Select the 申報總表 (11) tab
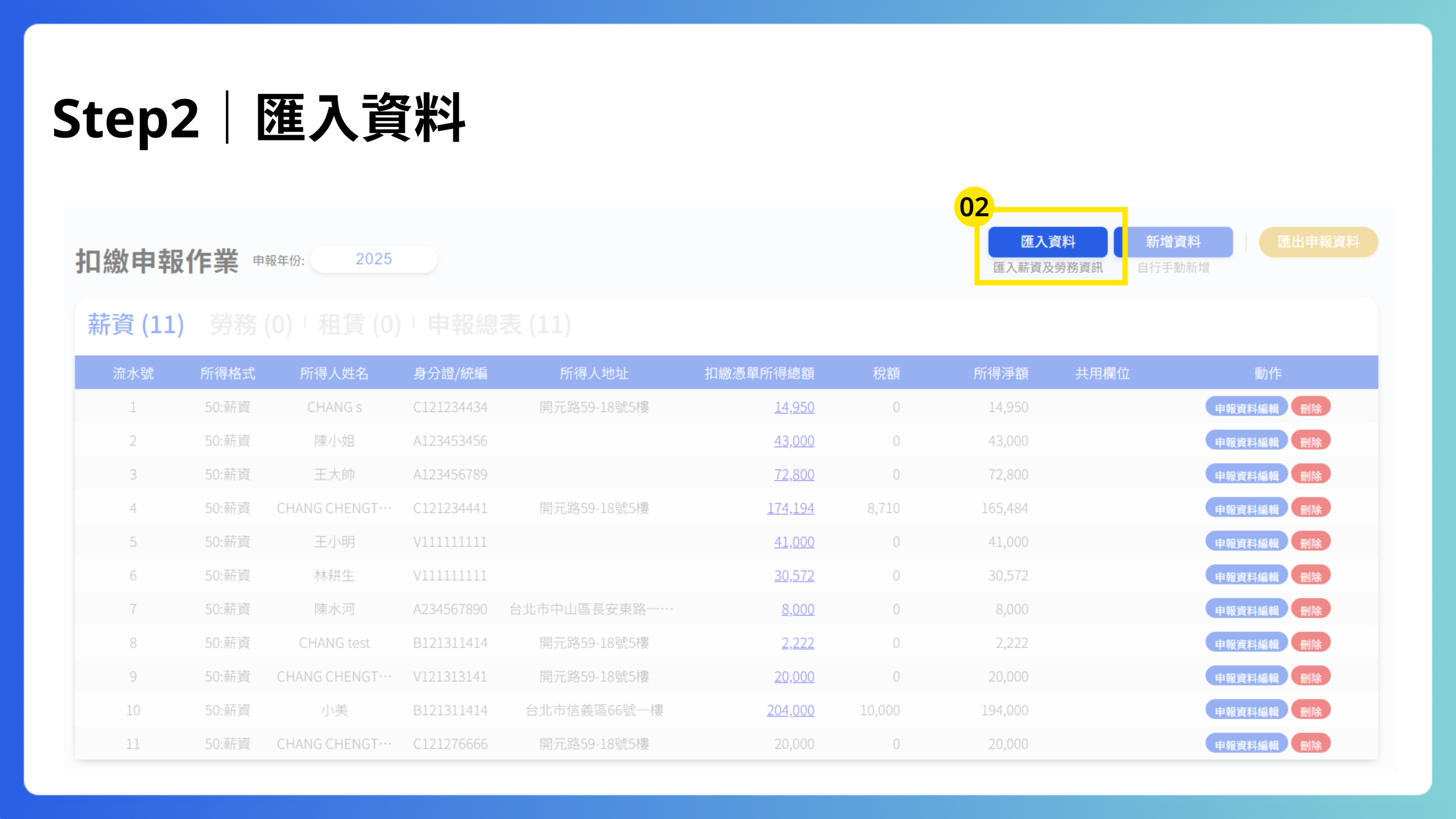The width and height of the screenshot is (1456, 819). click(x=499, y=325)
